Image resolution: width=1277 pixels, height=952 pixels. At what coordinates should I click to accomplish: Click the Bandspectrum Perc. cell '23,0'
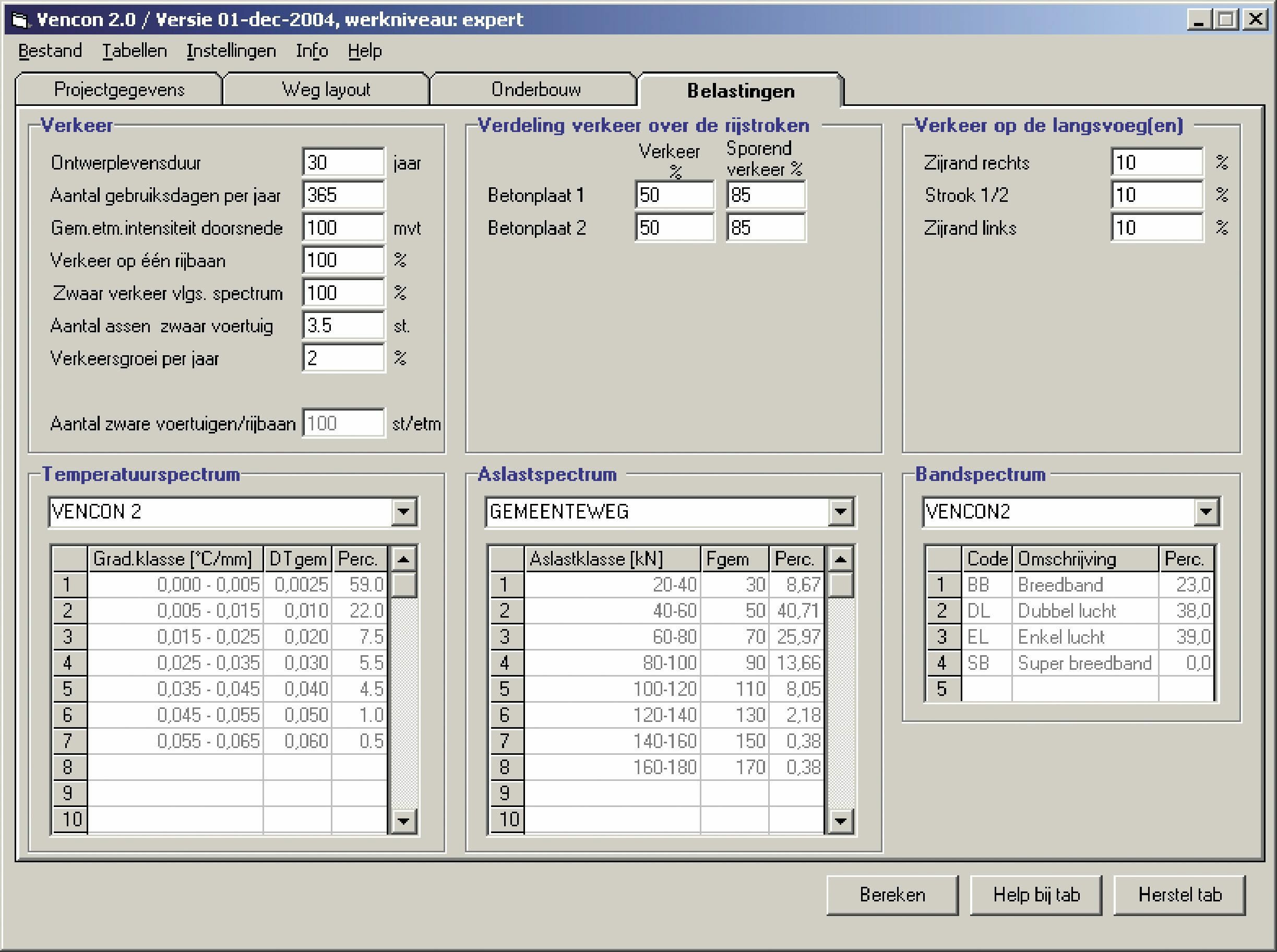1187,584
